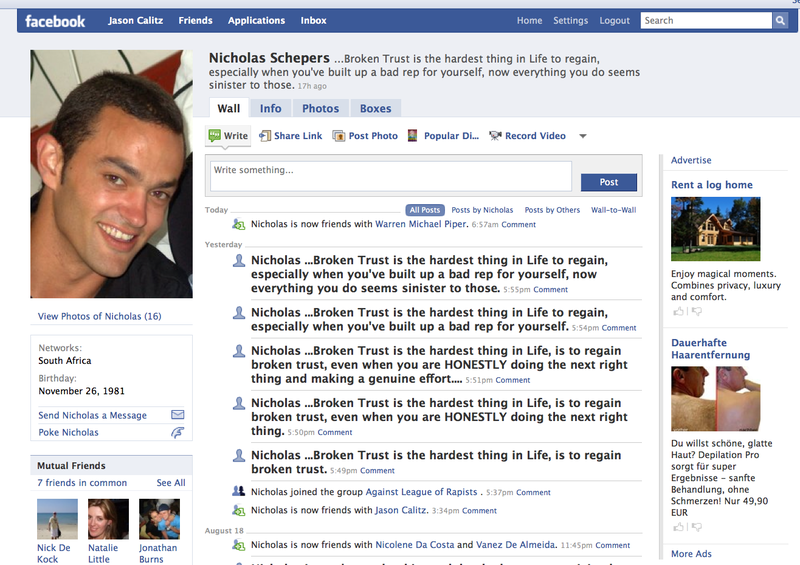This screenshot has height=565, width=800.
Task: Filter wall to Posts by Nicholas
Action: tap(482, 210)
